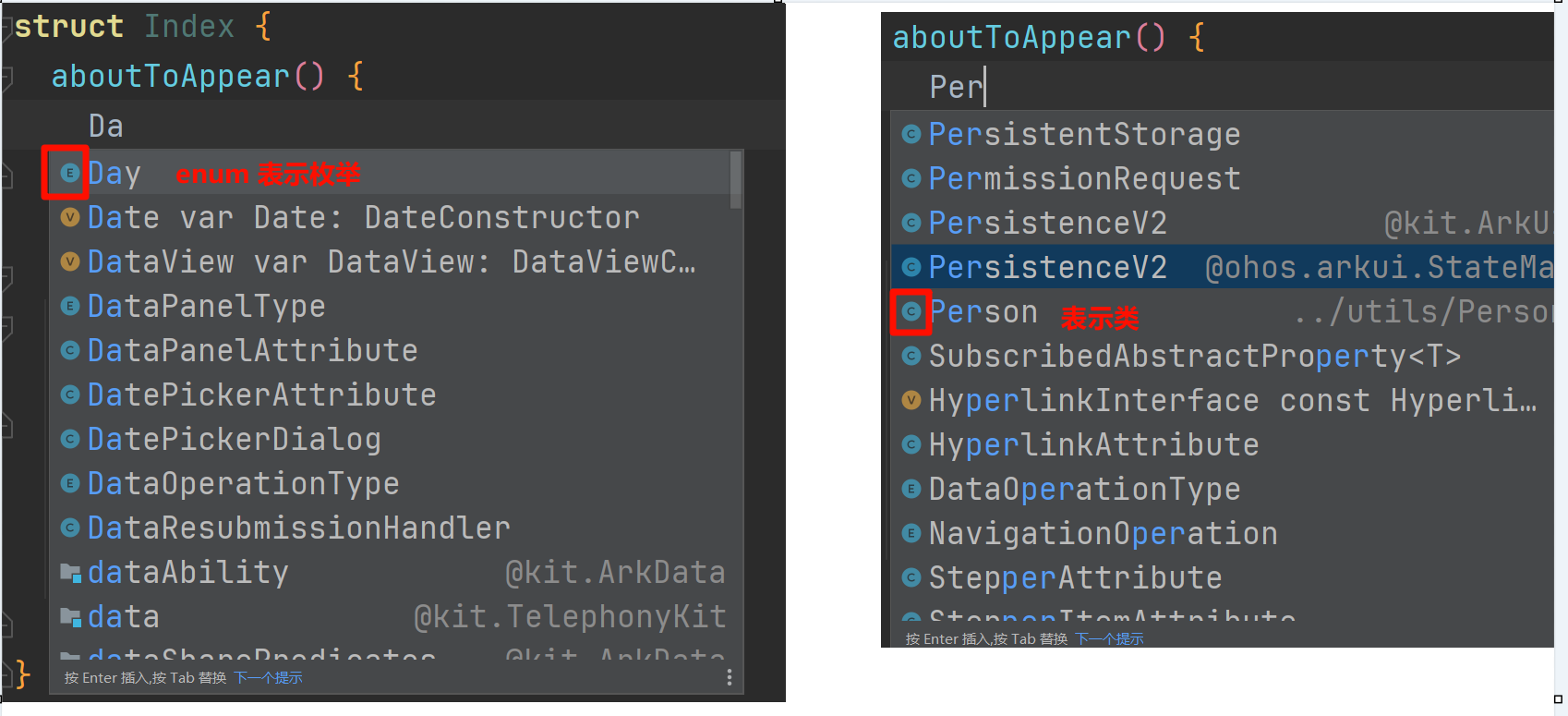The width and height of the screenshot is (1568, 716).
Task: Click the variable icon beside HyperlinkInterface
Action: (911, 400)
